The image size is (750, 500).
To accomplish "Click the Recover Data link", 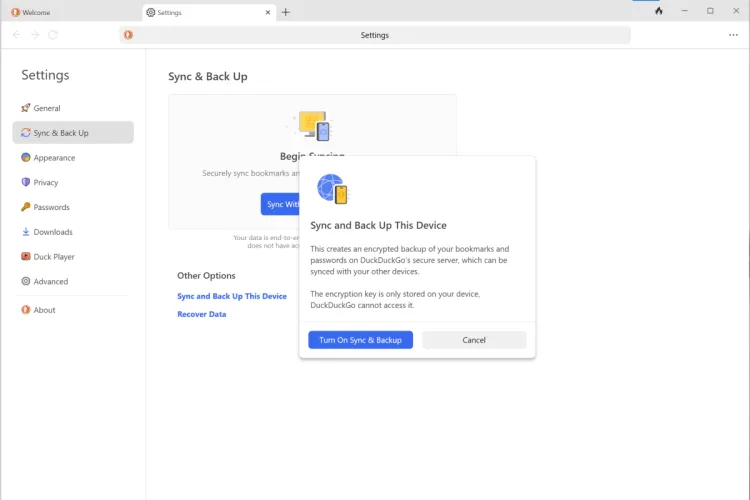I will [202, 314].
